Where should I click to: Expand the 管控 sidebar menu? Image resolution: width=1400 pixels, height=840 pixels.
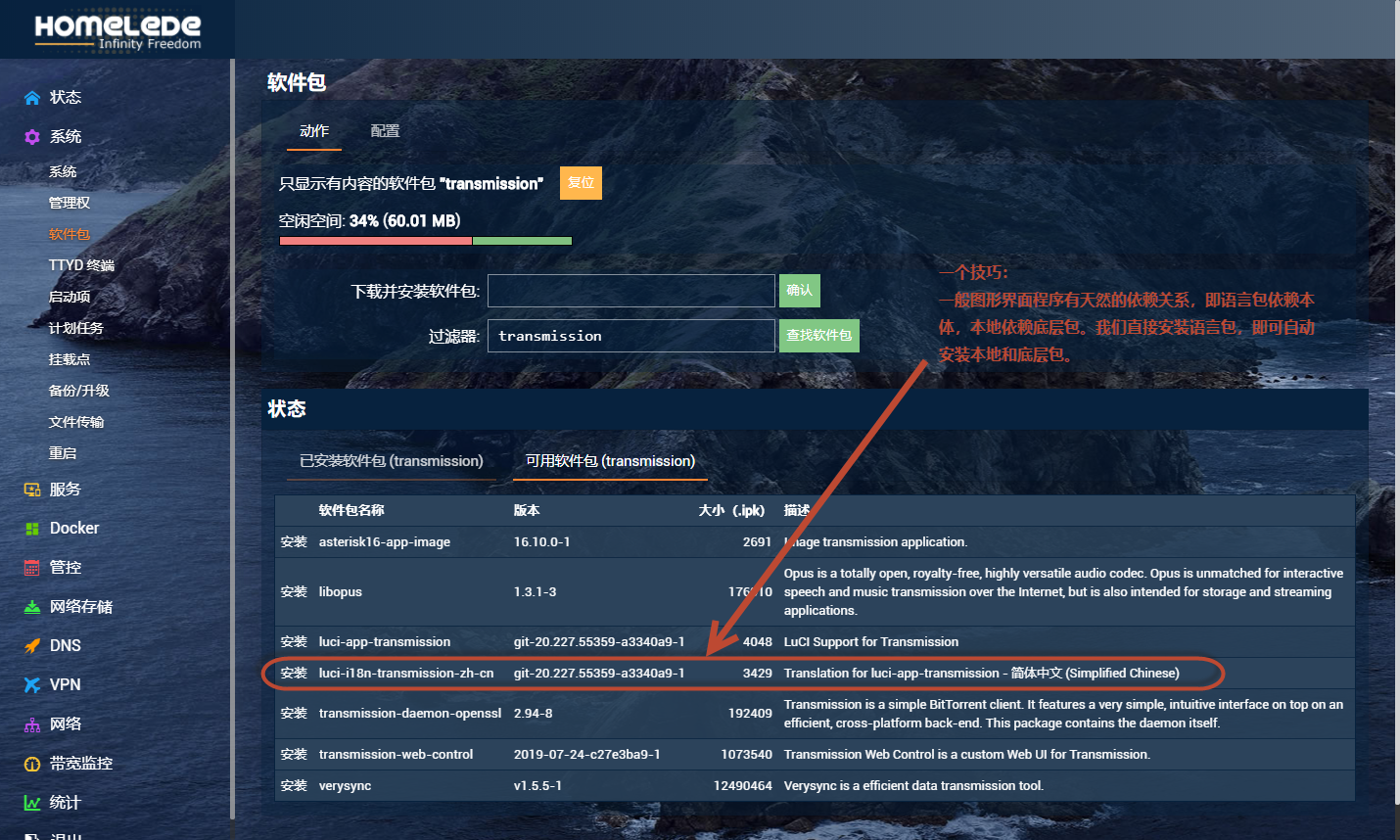66,567
